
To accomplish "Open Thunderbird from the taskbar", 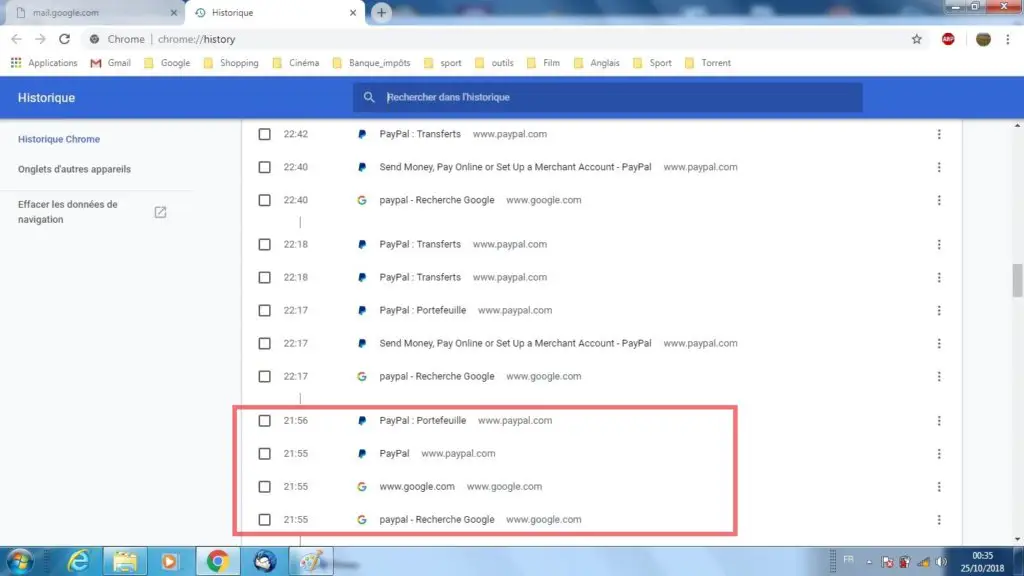I will pos(264,561).
